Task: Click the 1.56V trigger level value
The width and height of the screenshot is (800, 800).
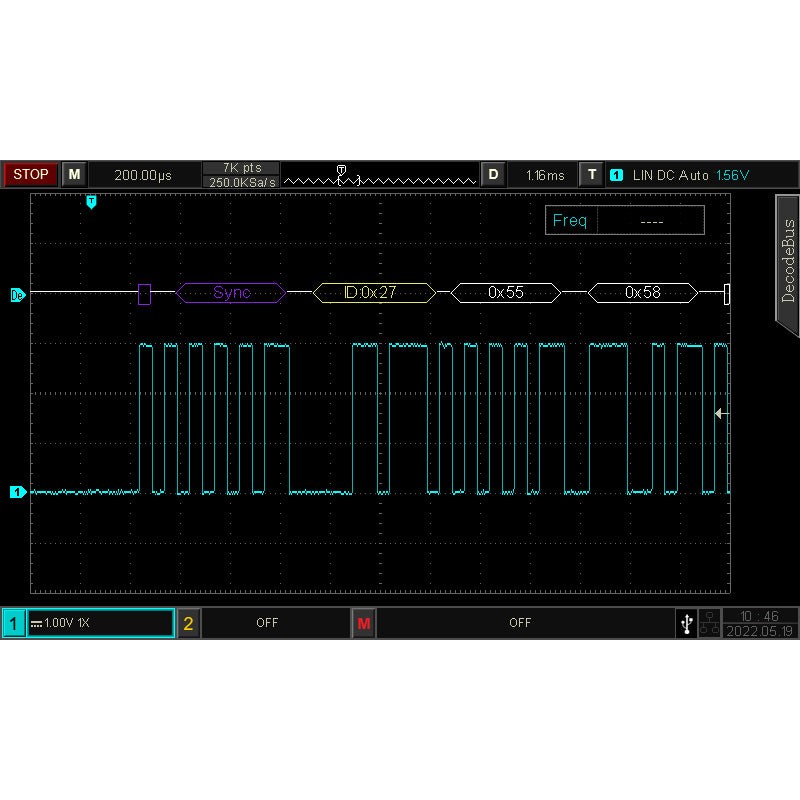Action: (x=732, y=176)
